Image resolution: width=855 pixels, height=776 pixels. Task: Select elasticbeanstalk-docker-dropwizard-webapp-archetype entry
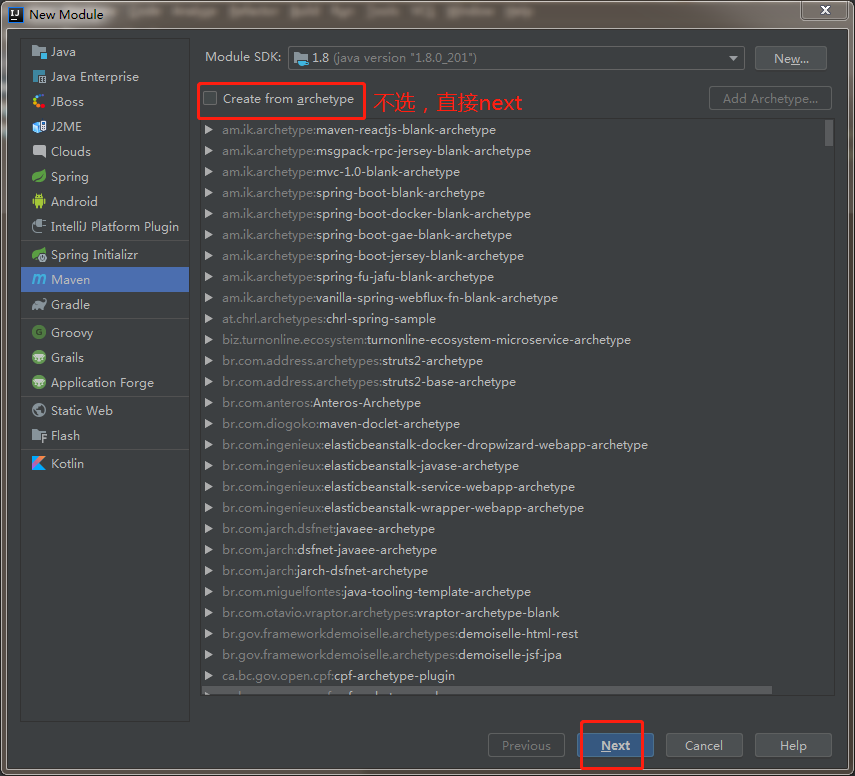coord(435,444)
